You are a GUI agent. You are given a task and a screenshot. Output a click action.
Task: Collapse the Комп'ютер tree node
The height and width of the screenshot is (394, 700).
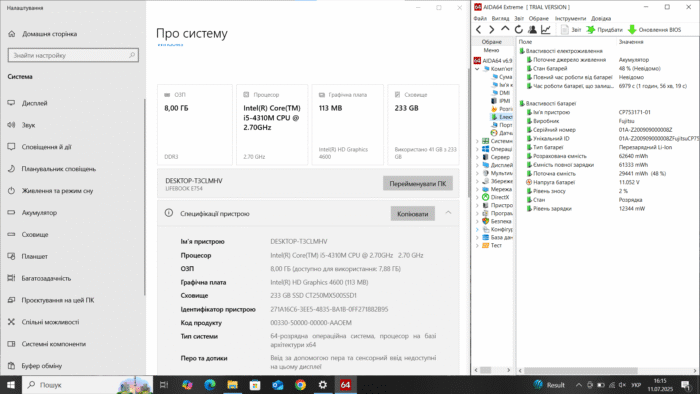point(477,69)
